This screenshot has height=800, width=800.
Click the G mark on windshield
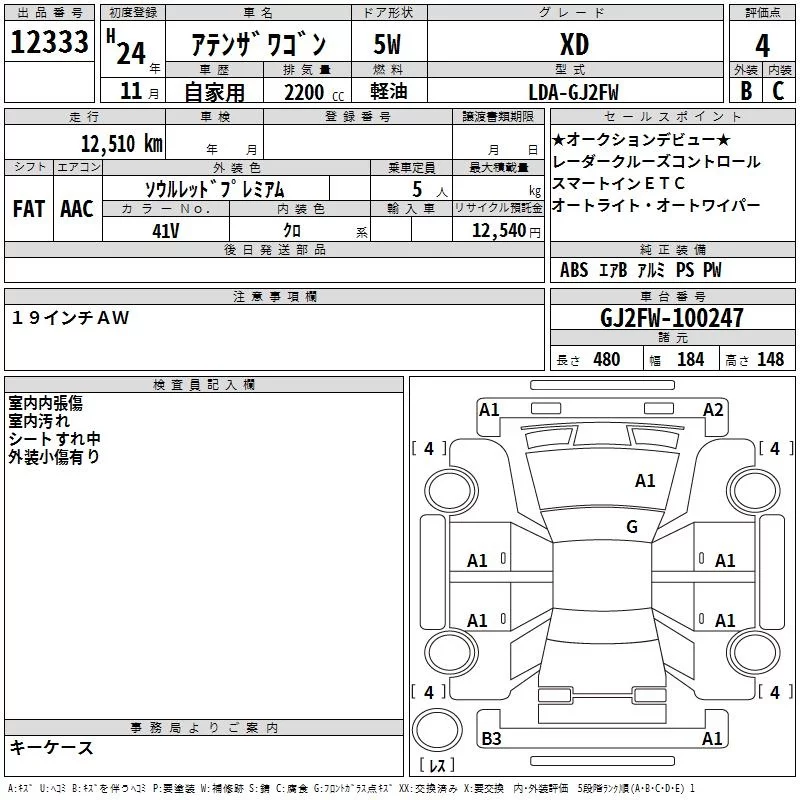coord(632,526)
